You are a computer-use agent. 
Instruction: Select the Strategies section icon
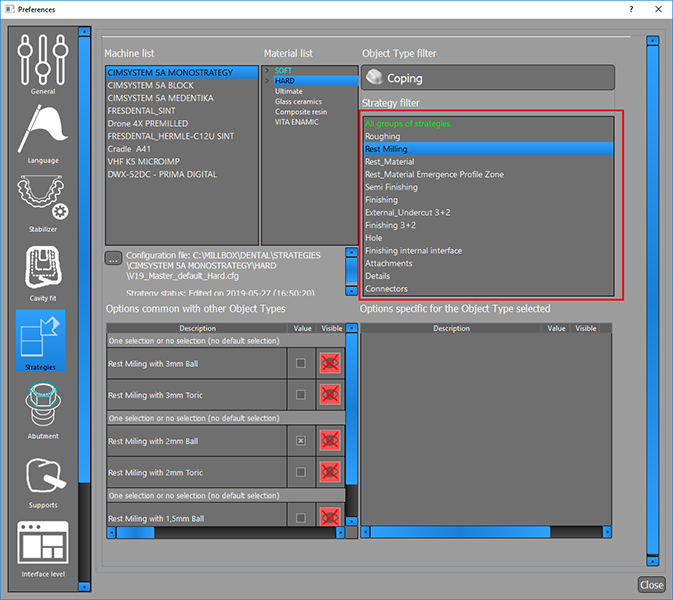coord(41,340)
